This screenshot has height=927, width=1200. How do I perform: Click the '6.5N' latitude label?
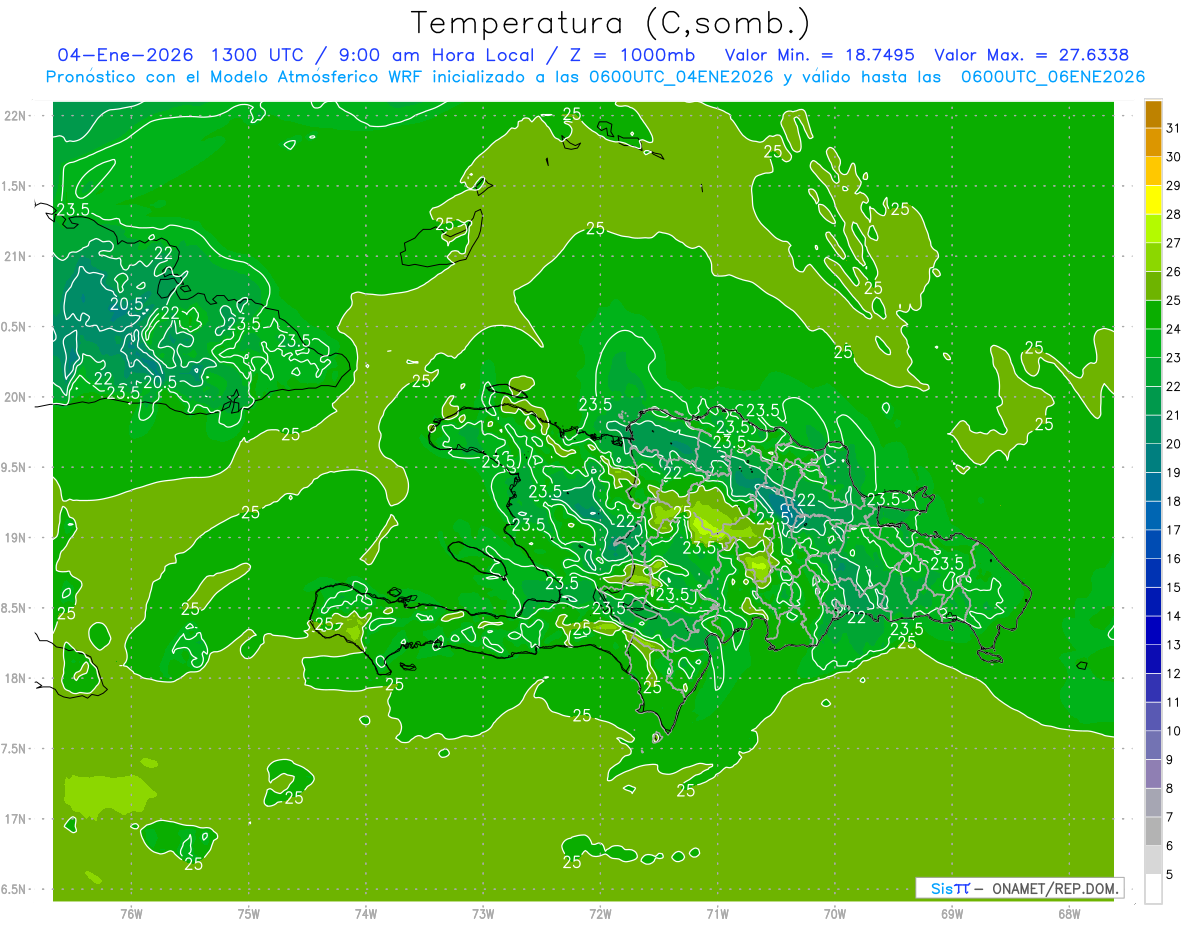pyautogui.click(x=15, y=889)
